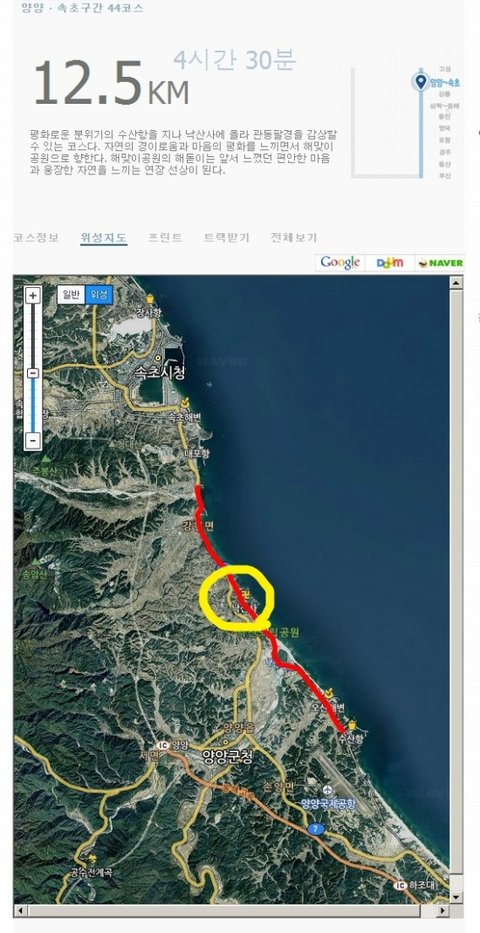Click the 수산항 harbor marker icon

(x=352, y=724)
